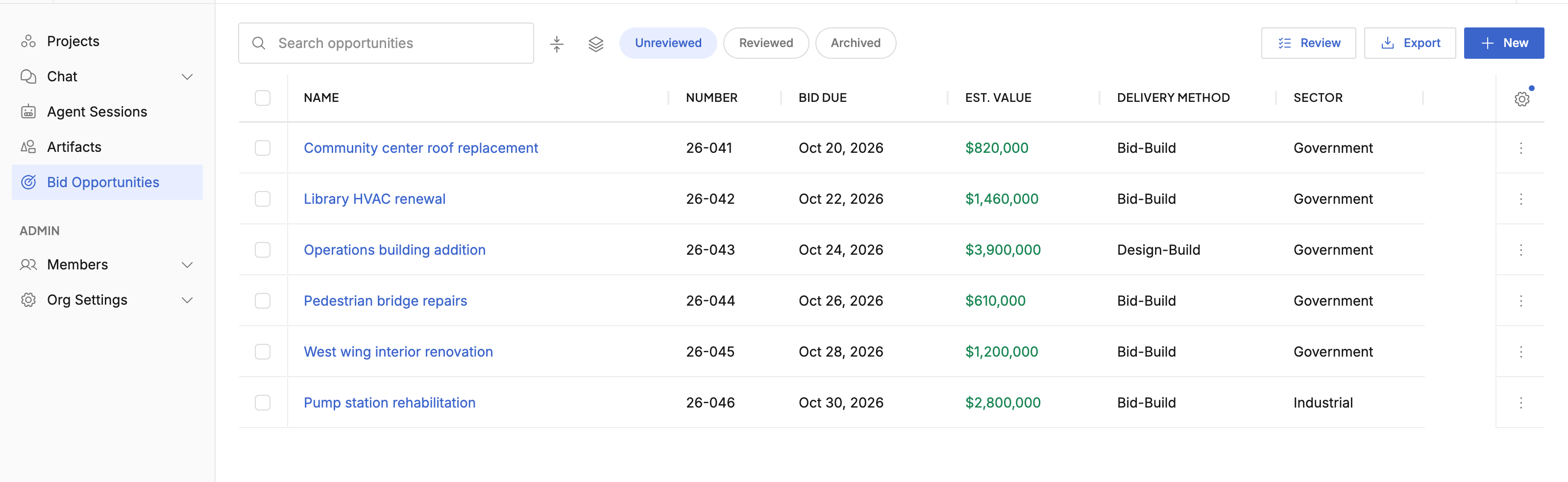Open row menu for West wing interior renovation
Screen dimensions: 1568x482
[x=1520, y=352]
